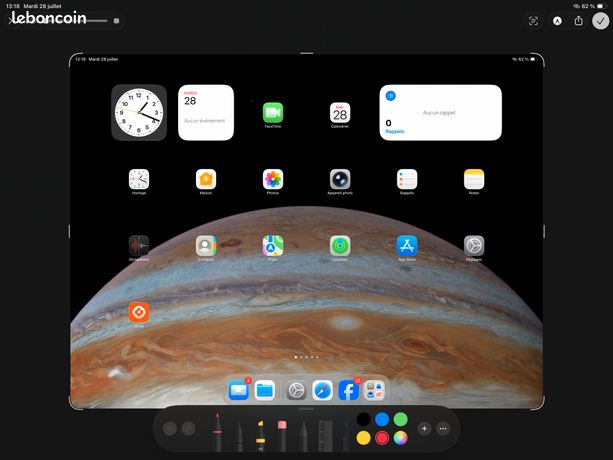Tap the home screen page dots indicator

point(306,357)
